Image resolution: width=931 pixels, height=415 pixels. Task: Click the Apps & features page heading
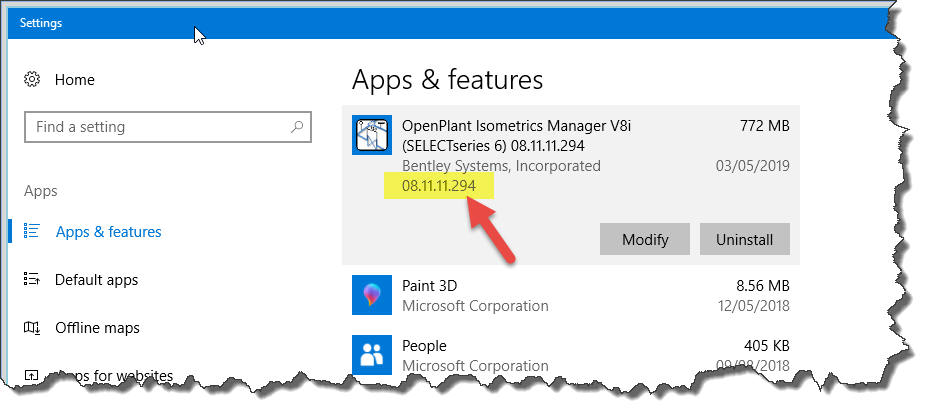pos(447,80)
